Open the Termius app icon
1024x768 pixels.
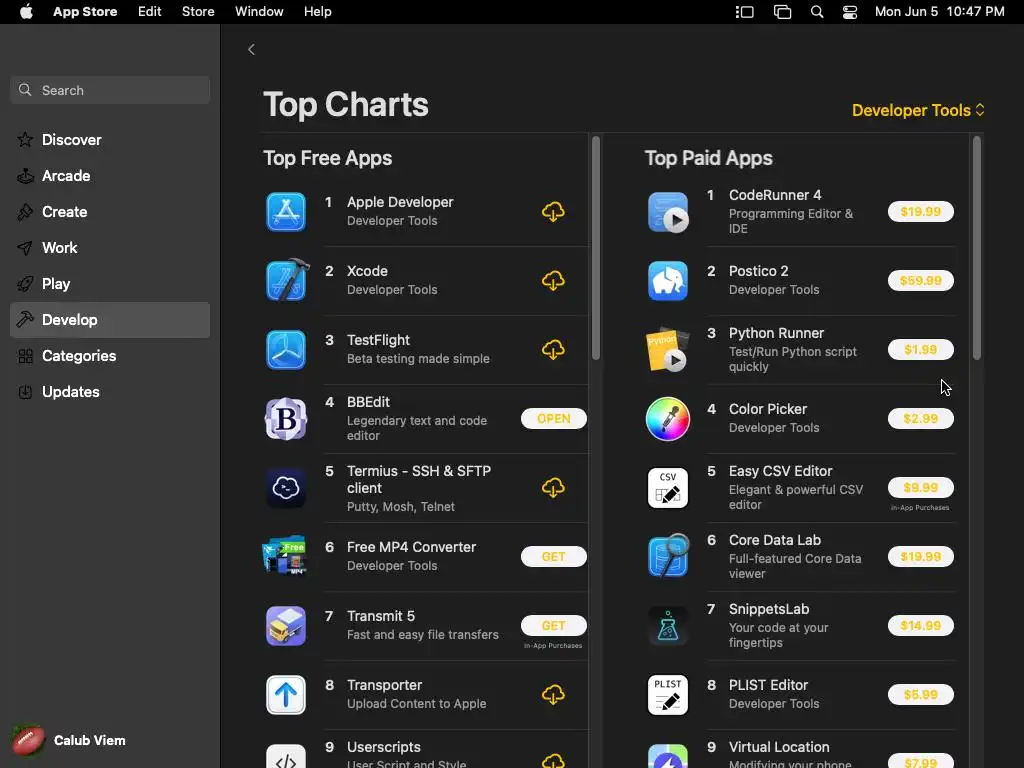pyautogui.click(x=286, y=488)
